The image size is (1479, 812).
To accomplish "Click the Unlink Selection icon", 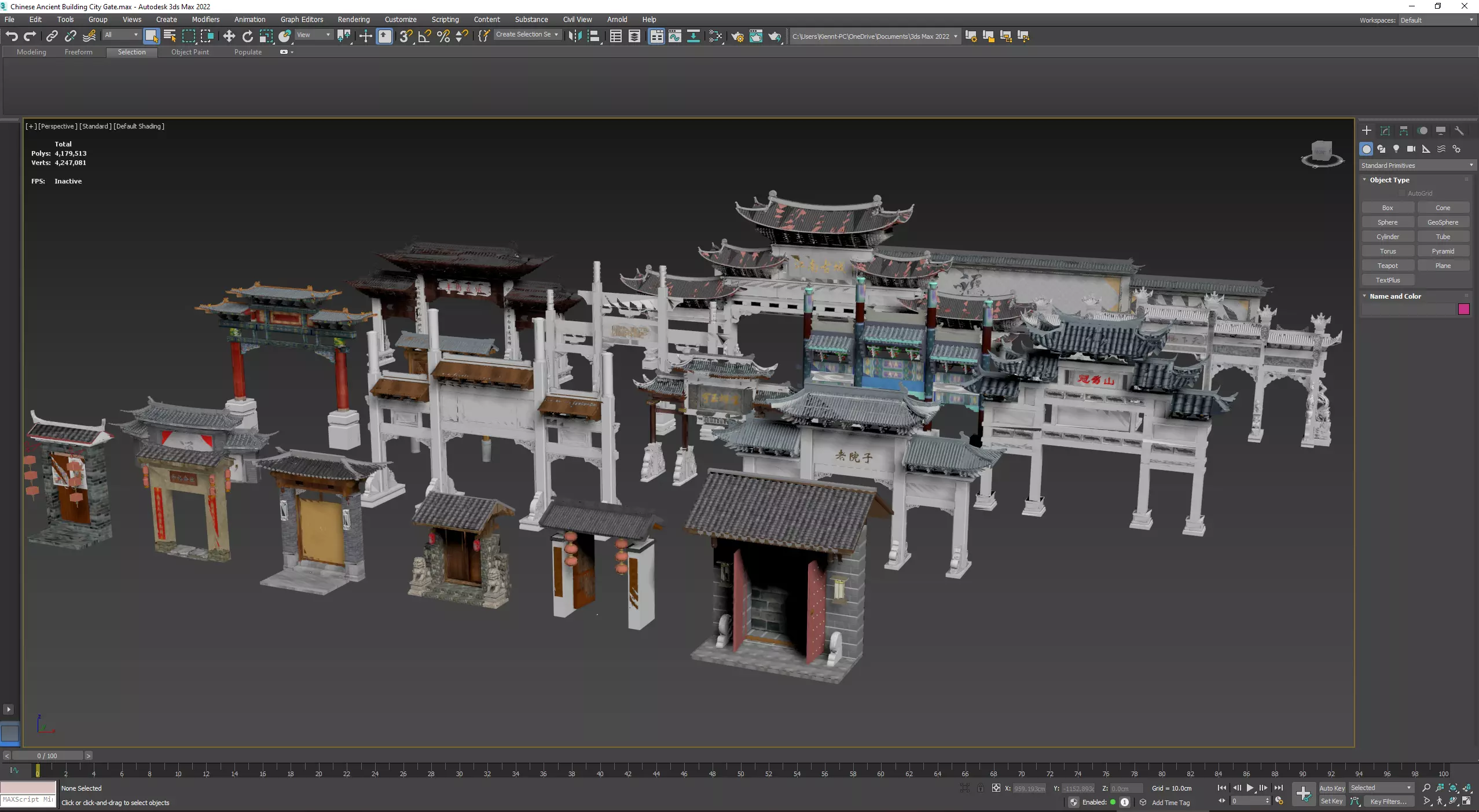I will [x=71, y=36].
